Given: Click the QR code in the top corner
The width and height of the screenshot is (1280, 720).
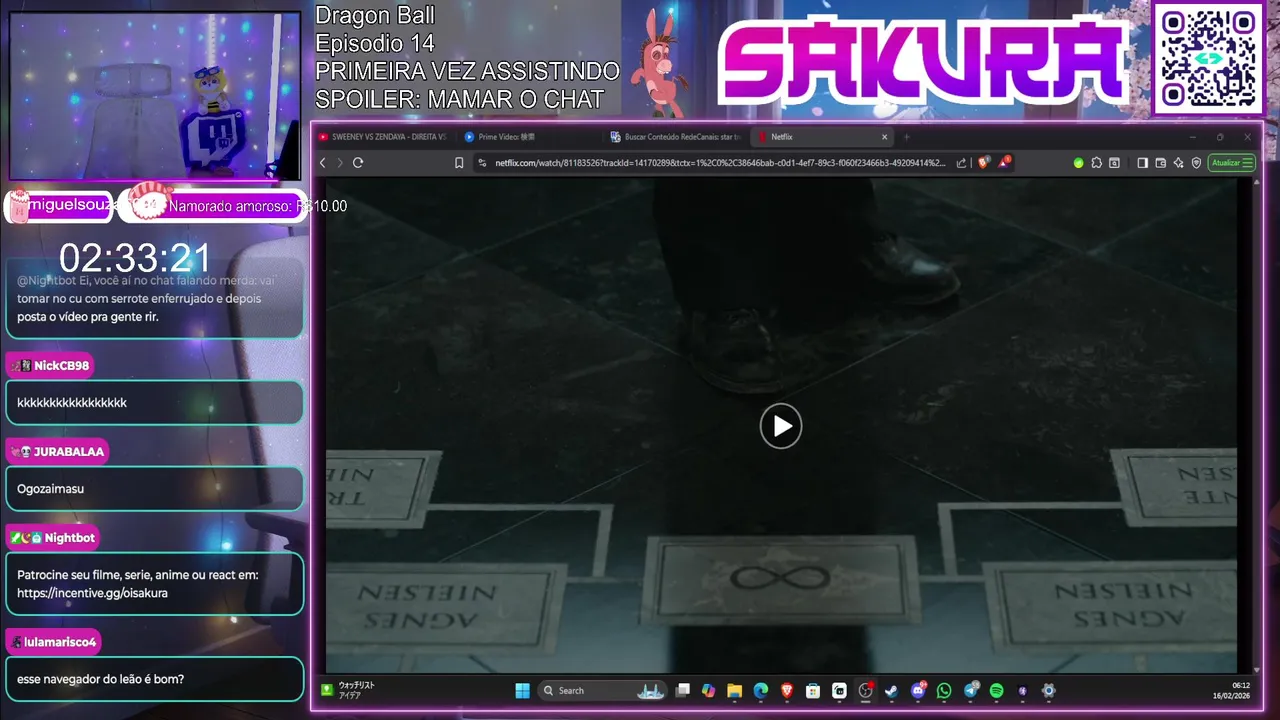Looking at the screenshot, I should point(1208,58).
